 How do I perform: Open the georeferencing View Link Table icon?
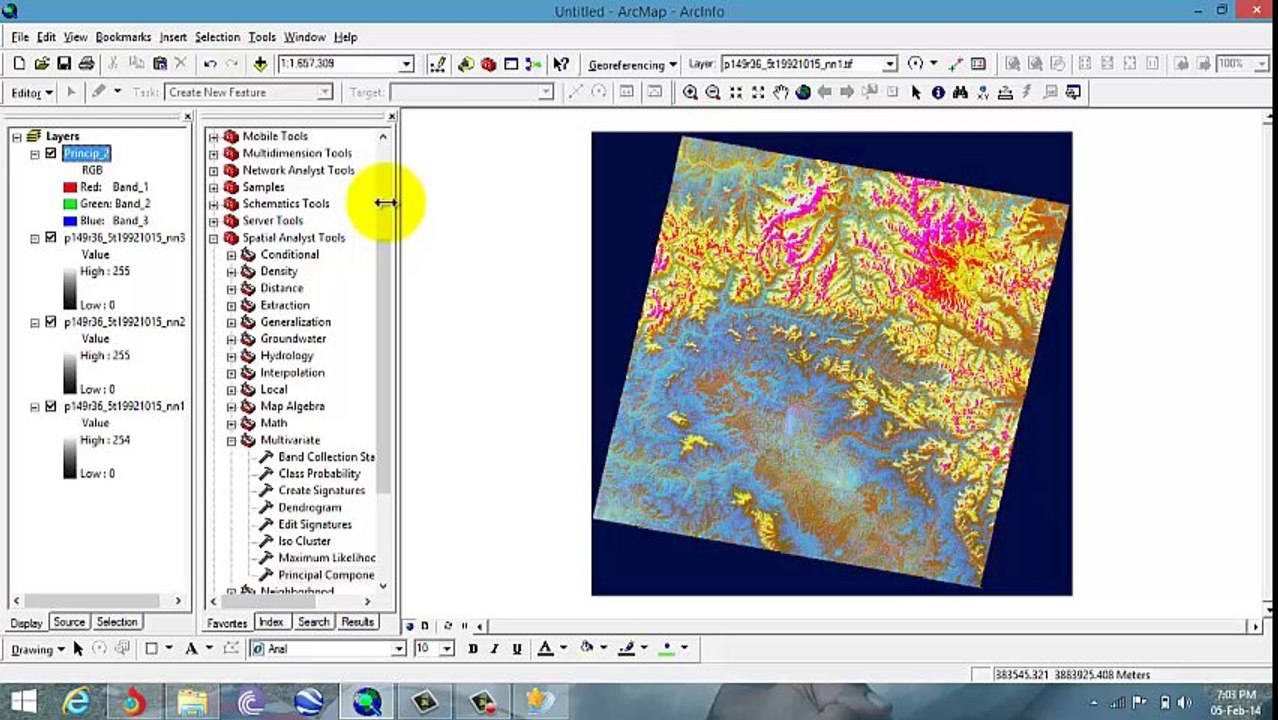pos(978,64)
